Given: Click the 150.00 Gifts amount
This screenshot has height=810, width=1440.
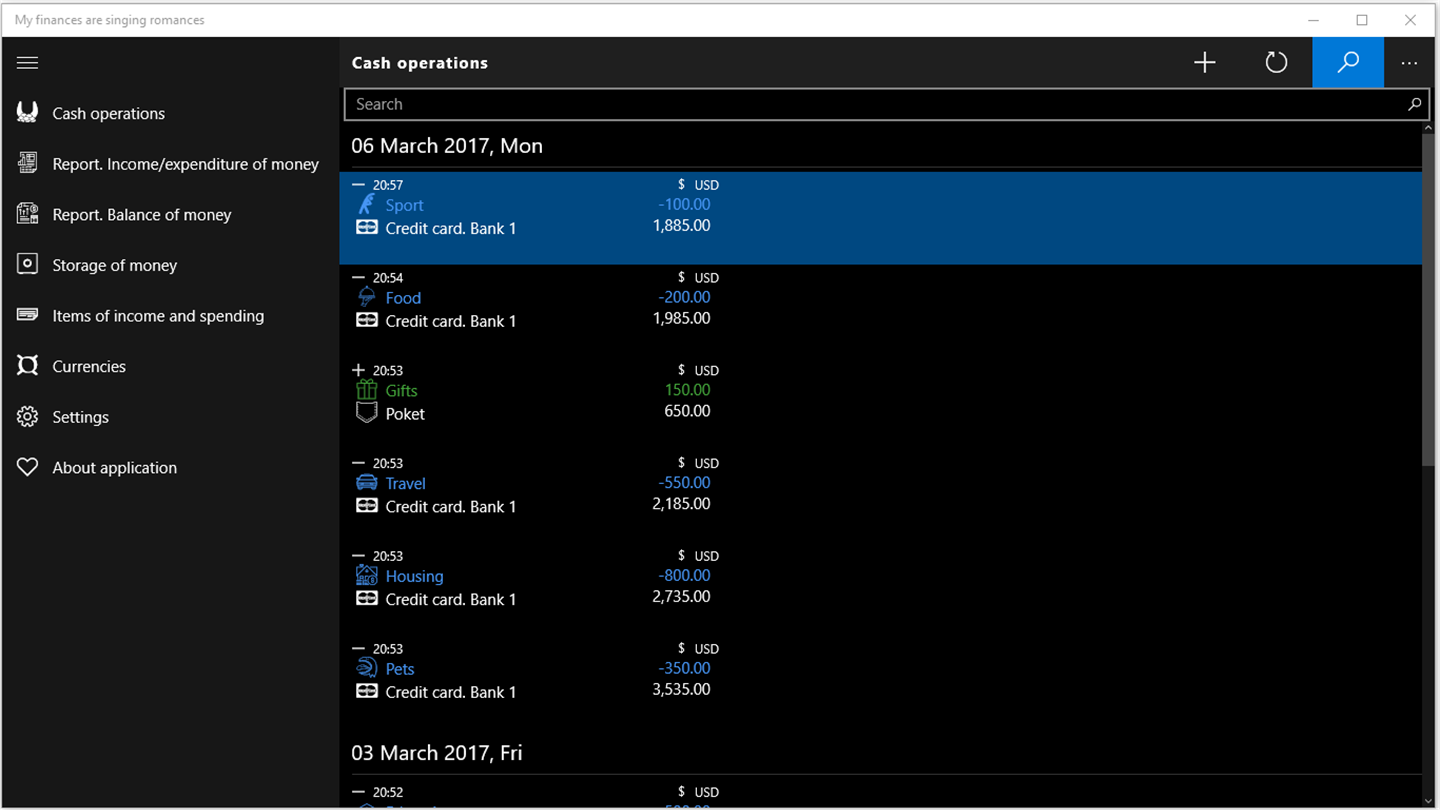Looking at the screenshot, I should pos(688,390).
